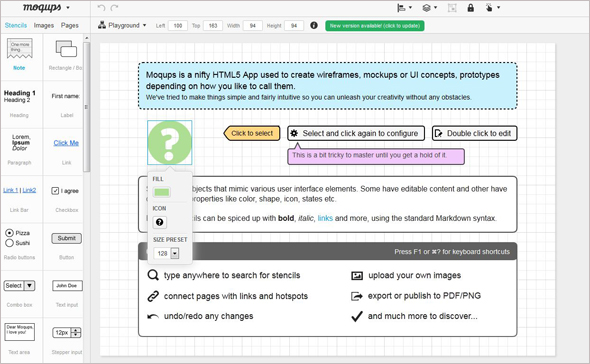Click the Top position input field
Image resolution: width=590 pixels, height=364 pixels.
[x=213, y=26]
